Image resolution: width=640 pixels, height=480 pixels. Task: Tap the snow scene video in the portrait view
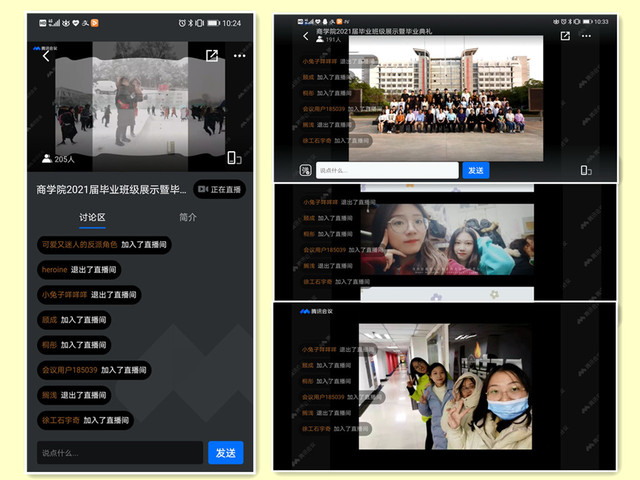[x=140, y=107]
